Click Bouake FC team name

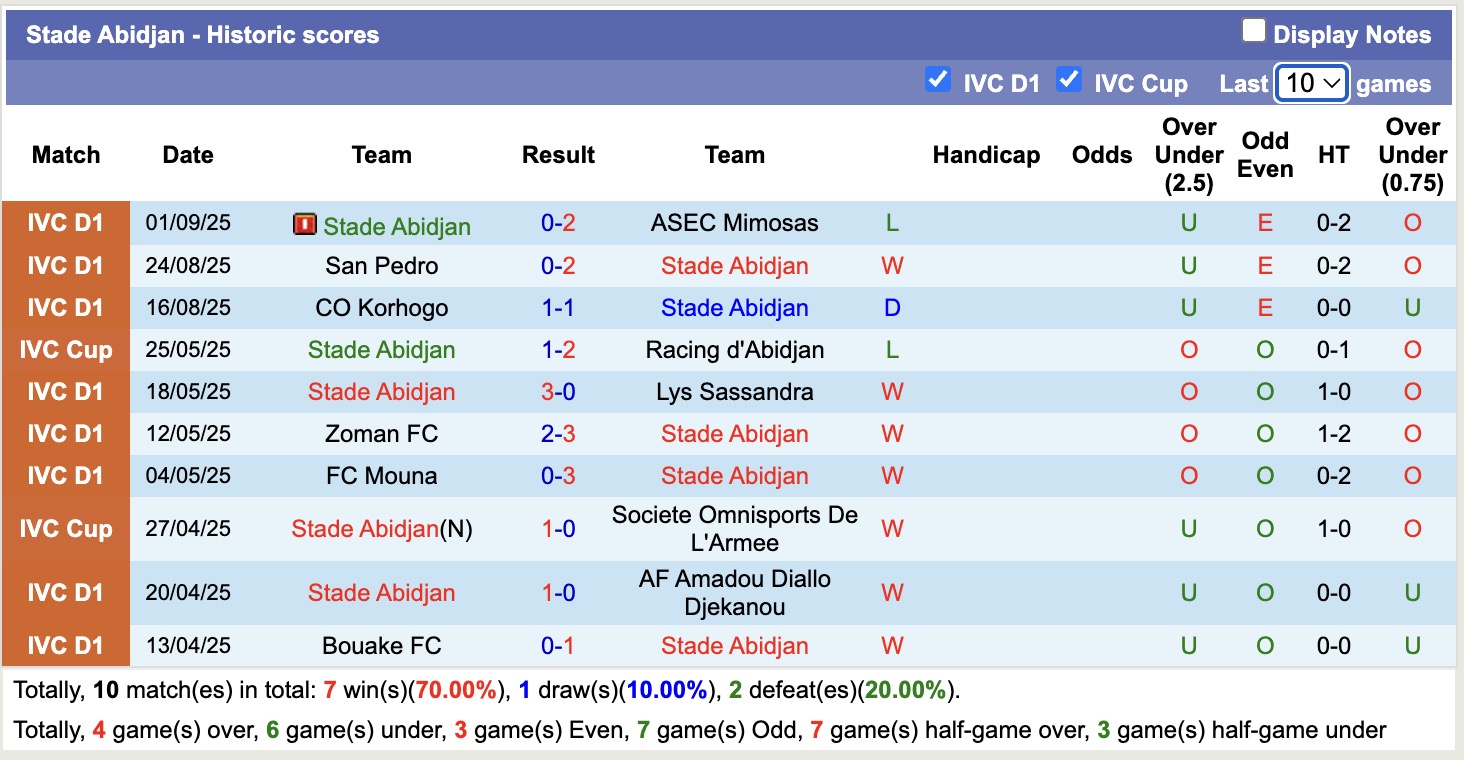[381, 646]
